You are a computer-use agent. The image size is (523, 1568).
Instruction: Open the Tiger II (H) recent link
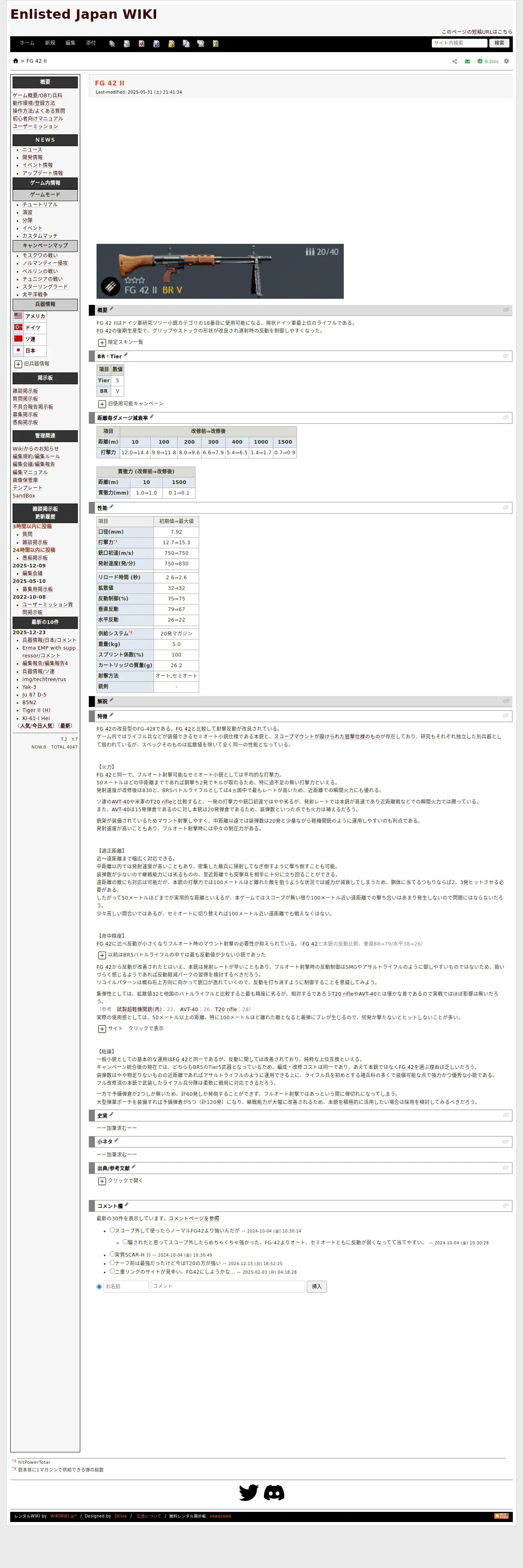click(x=37, y=710)
